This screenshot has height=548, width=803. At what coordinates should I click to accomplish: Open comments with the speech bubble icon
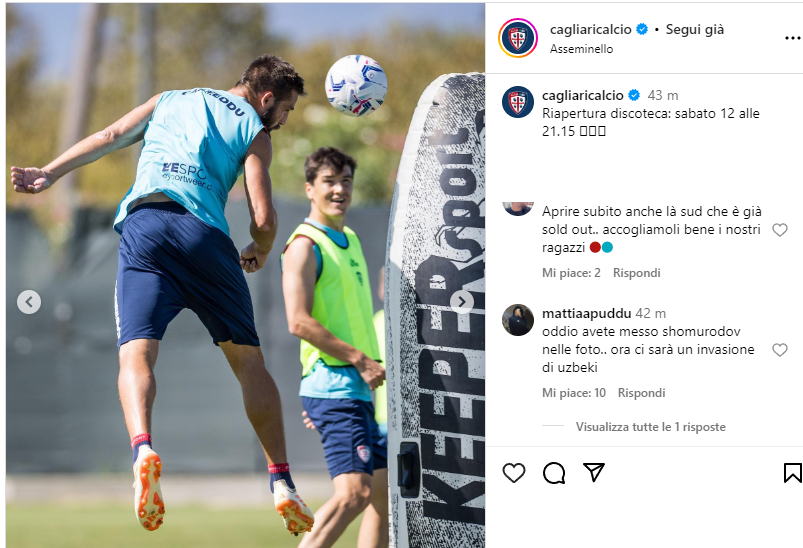tap(554, 473)
